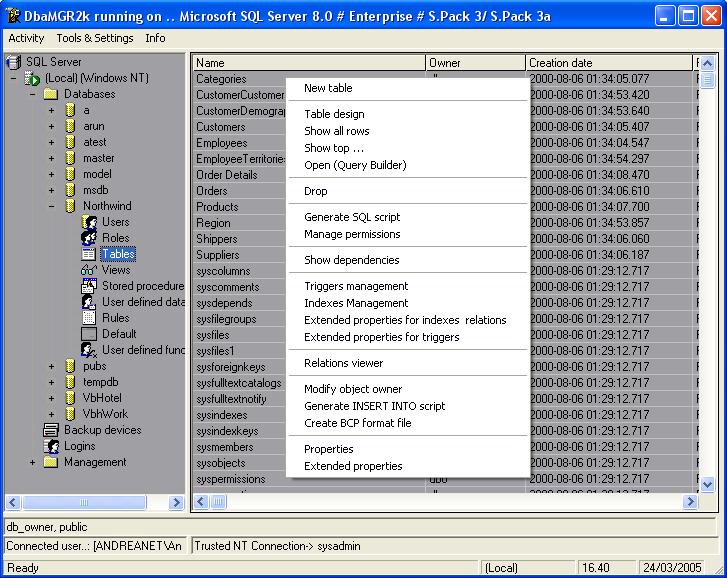Click the table list vertical scrollbar down arrow
Screen dimensions: 727x578
click(x=708, y=484)
